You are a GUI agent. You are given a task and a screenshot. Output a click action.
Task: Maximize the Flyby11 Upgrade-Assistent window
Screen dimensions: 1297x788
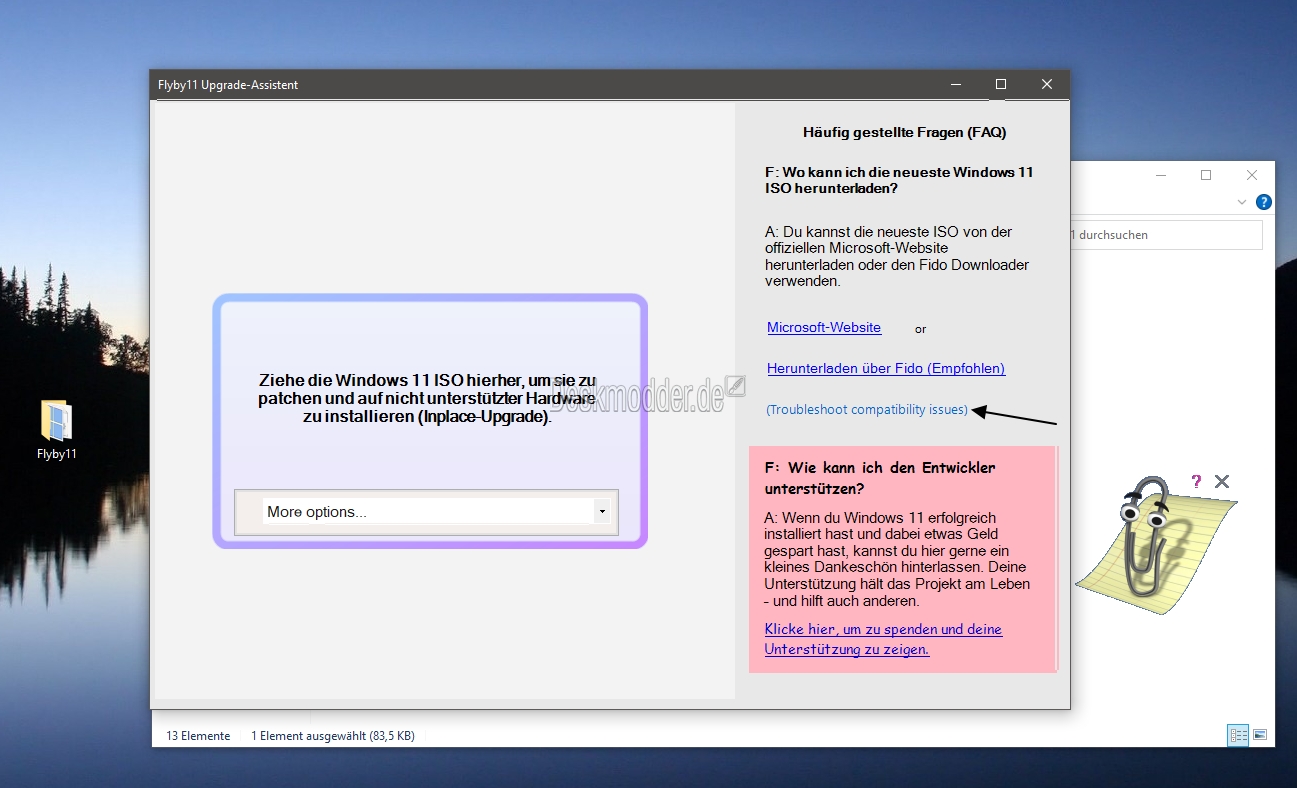[1001, 85]
